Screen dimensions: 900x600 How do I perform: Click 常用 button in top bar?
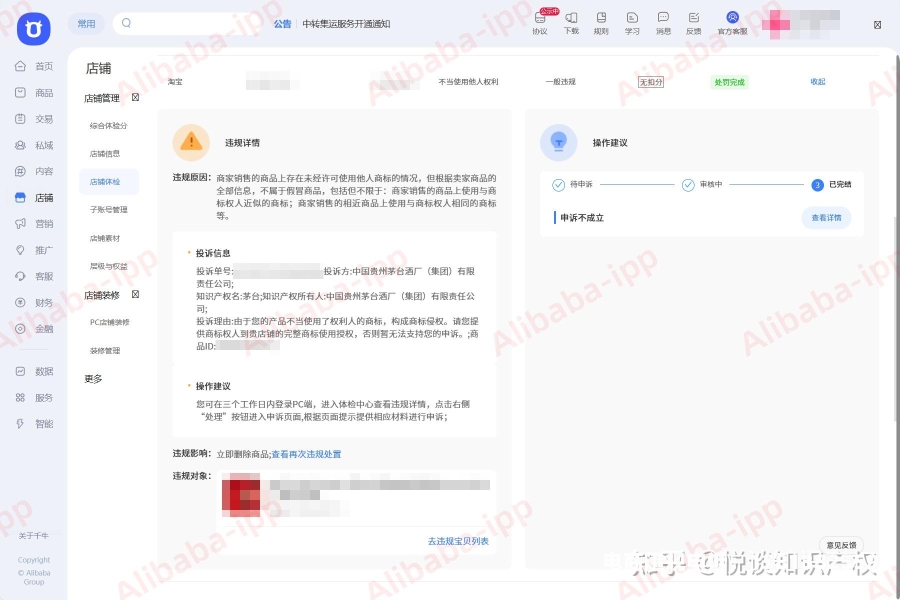click(x=87, y=24)
